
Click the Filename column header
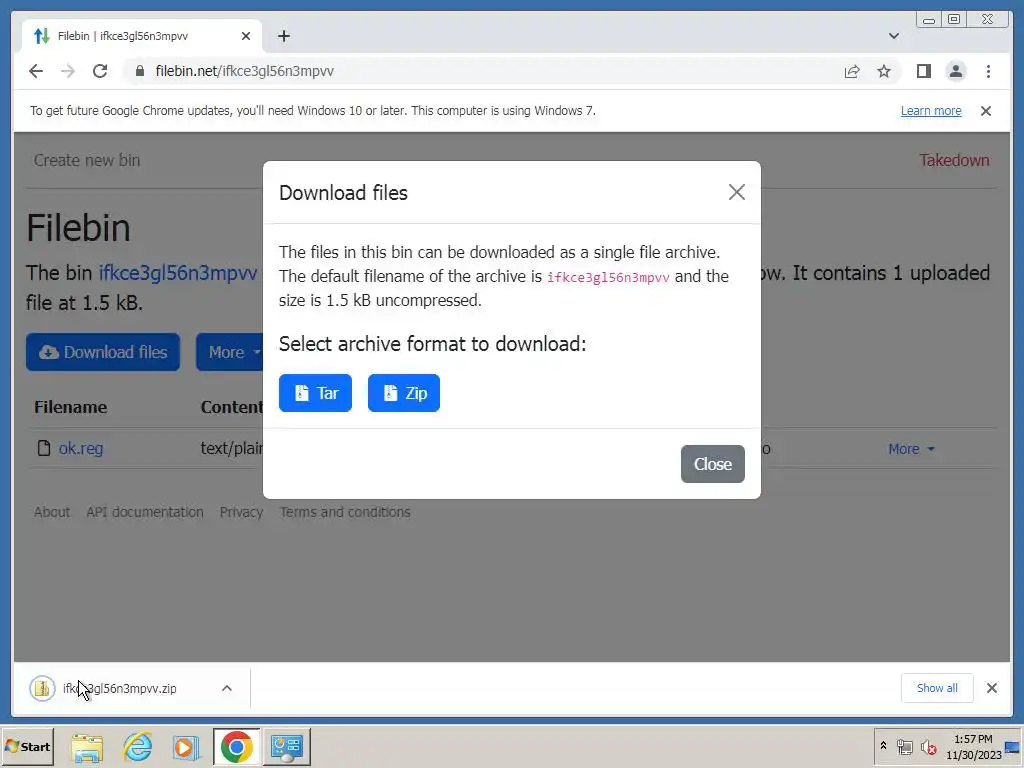tap(71, 408)
